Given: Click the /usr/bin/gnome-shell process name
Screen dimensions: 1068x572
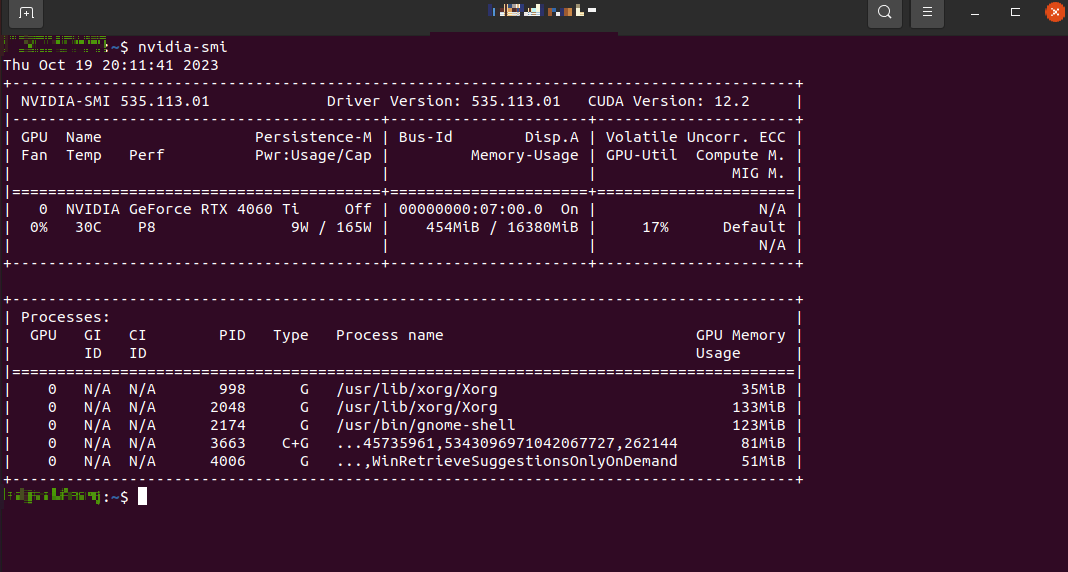Looking at the screenshot, I should click(426, 426).
